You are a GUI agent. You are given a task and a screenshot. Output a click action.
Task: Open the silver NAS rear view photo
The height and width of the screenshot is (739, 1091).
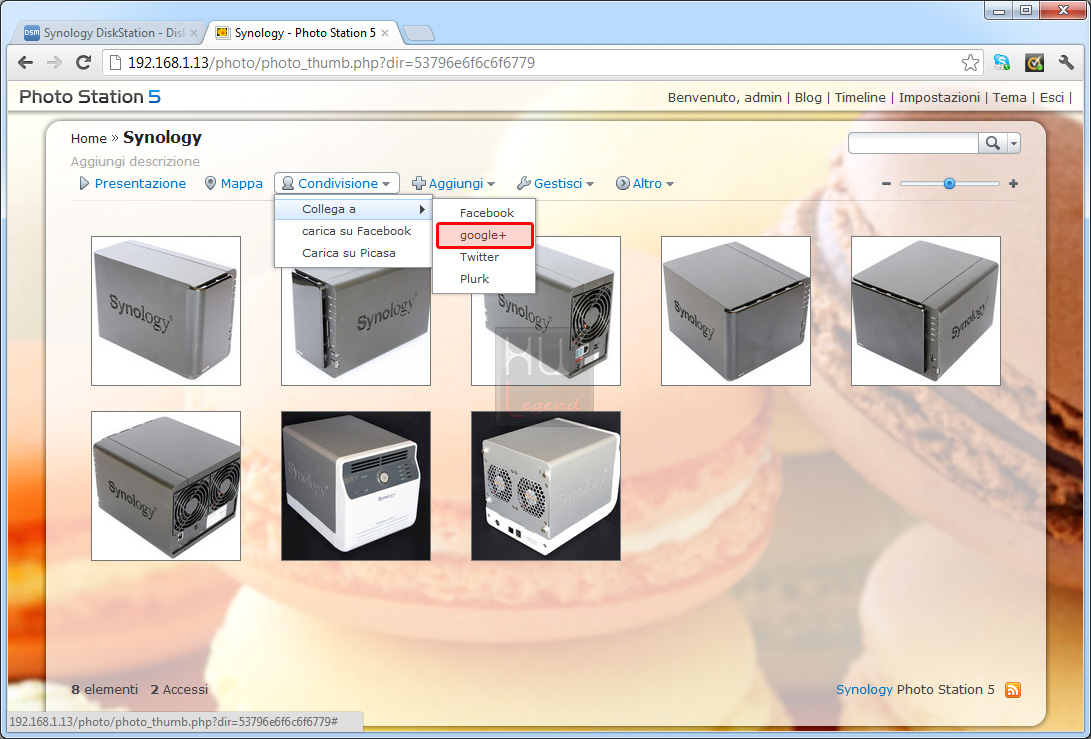(546, 486)
